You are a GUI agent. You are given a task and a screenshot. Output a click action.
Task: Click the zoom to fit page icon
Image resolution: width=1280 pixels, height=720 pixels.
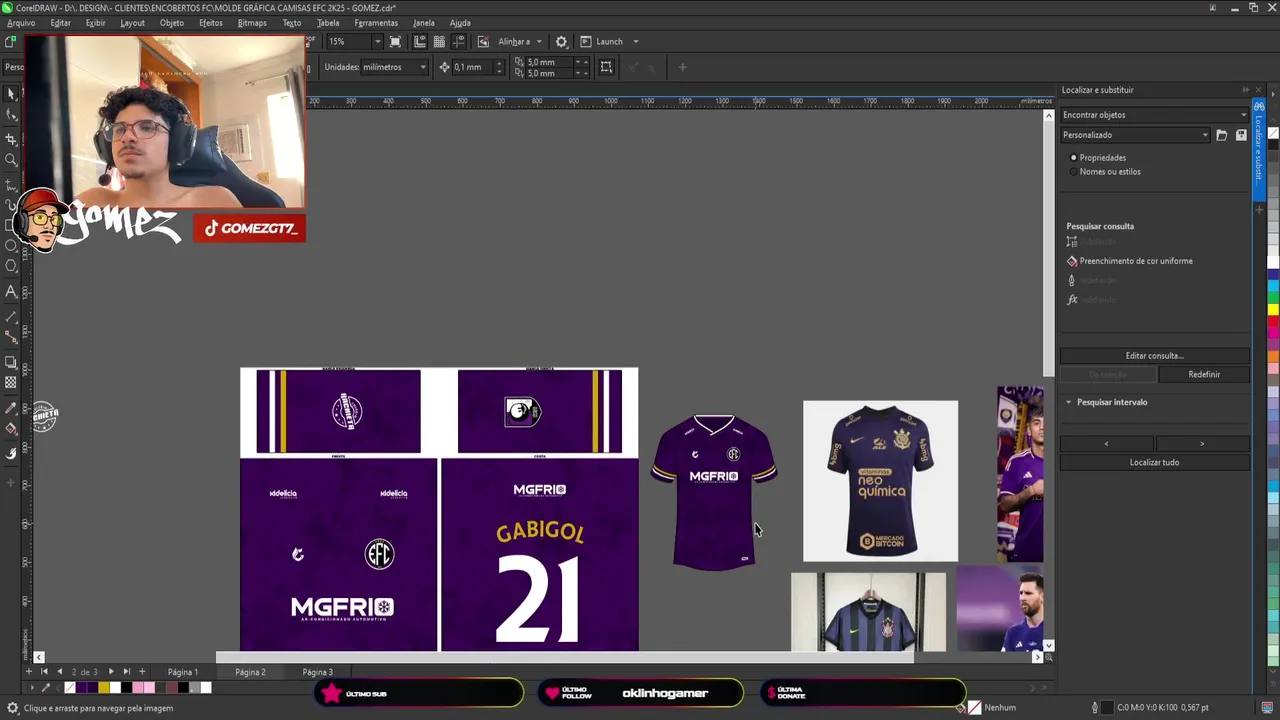point(396,42)
